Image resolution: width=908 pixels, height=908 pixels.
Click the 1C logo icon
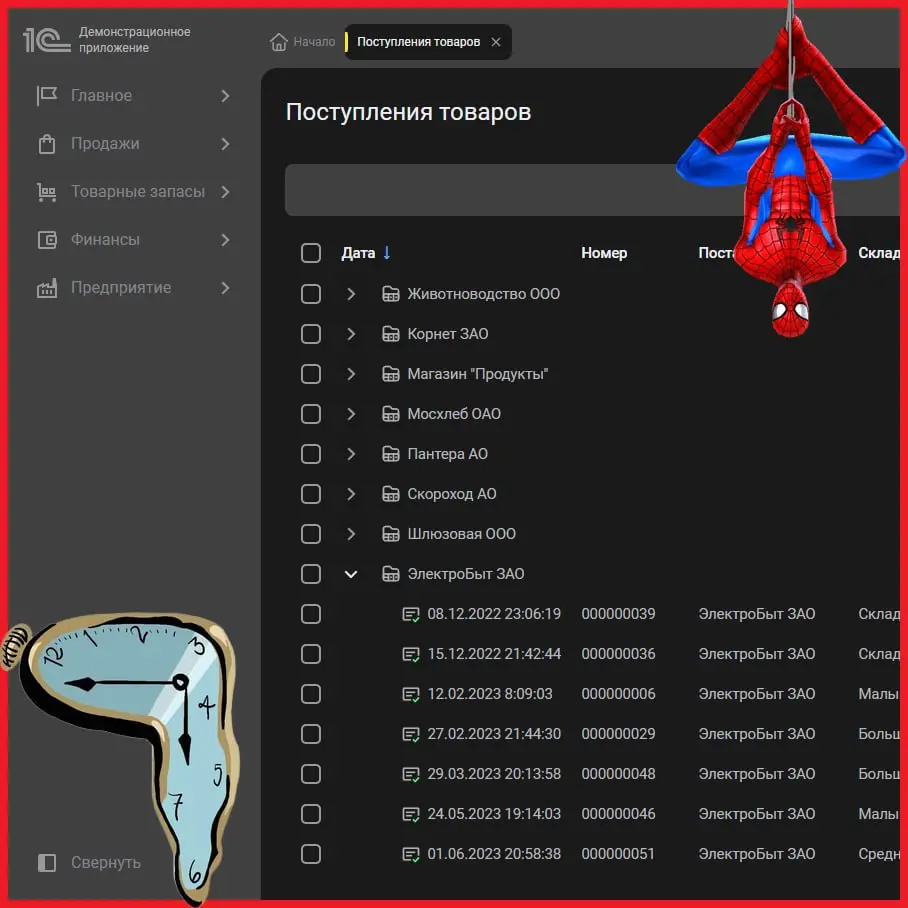pos(46,41)
